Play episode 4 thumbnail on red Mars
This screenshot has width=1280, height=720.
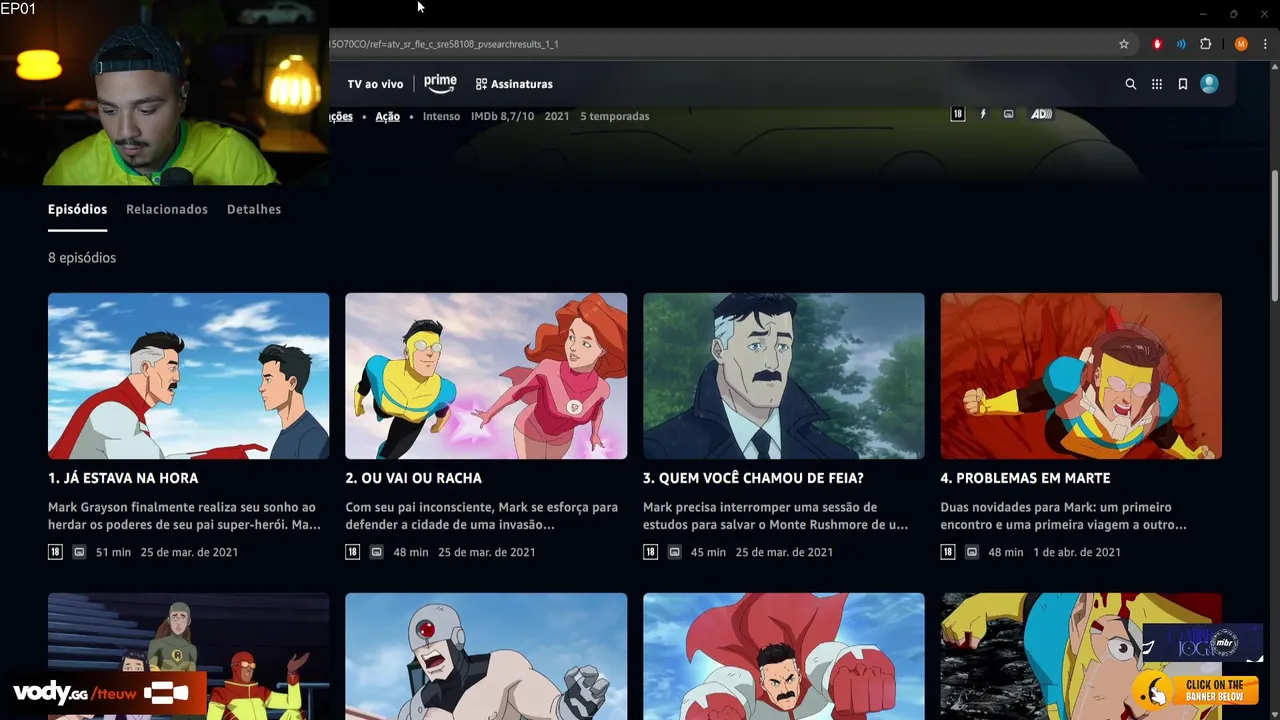point(1081,376)
